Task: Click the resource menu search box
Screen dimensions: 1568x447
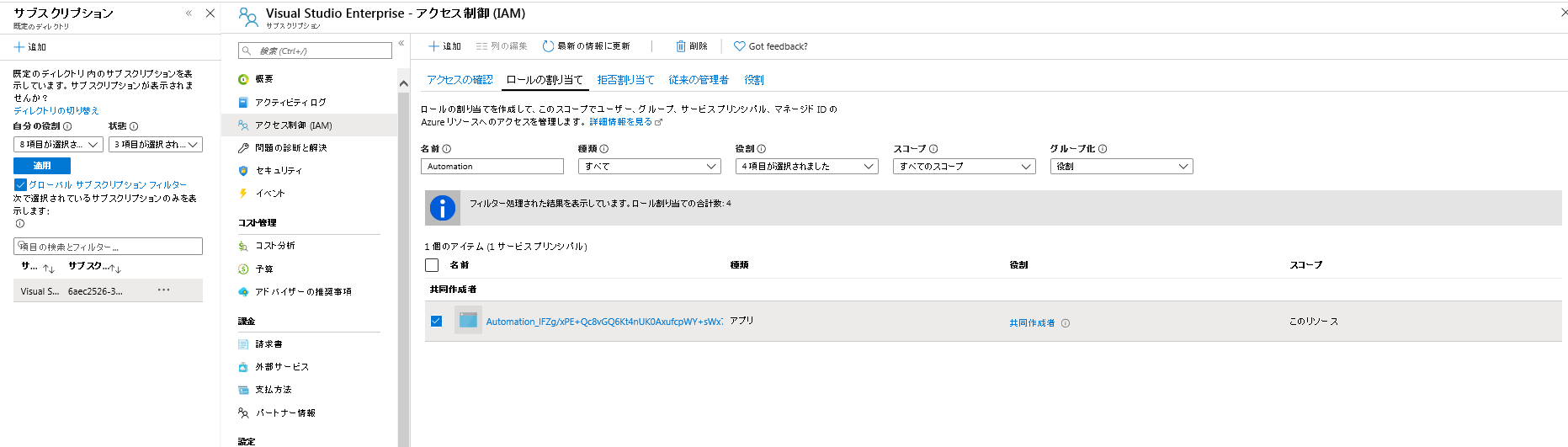Action: tap(316, 51)
